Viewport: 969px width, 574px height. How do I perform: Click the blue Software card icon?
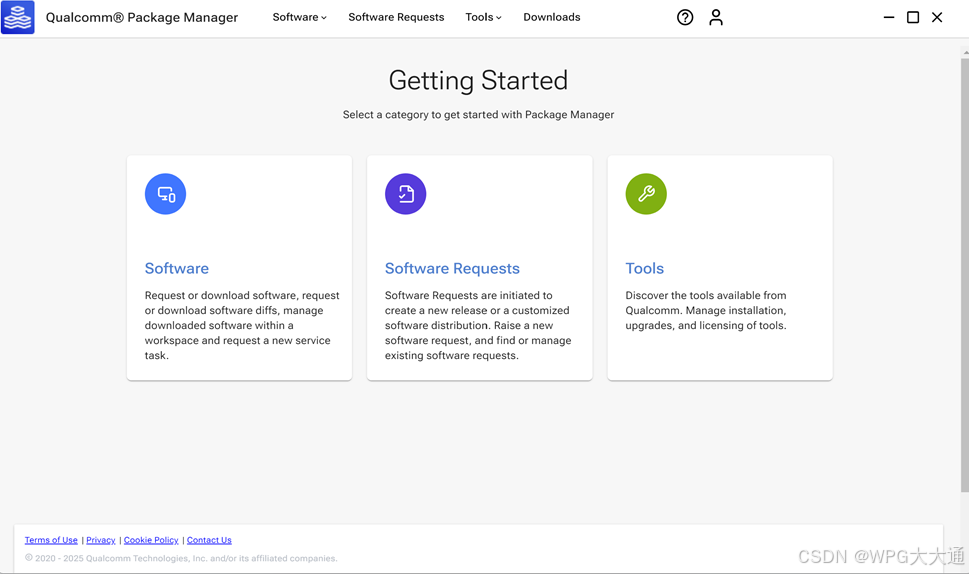click(x=166, y=194)
